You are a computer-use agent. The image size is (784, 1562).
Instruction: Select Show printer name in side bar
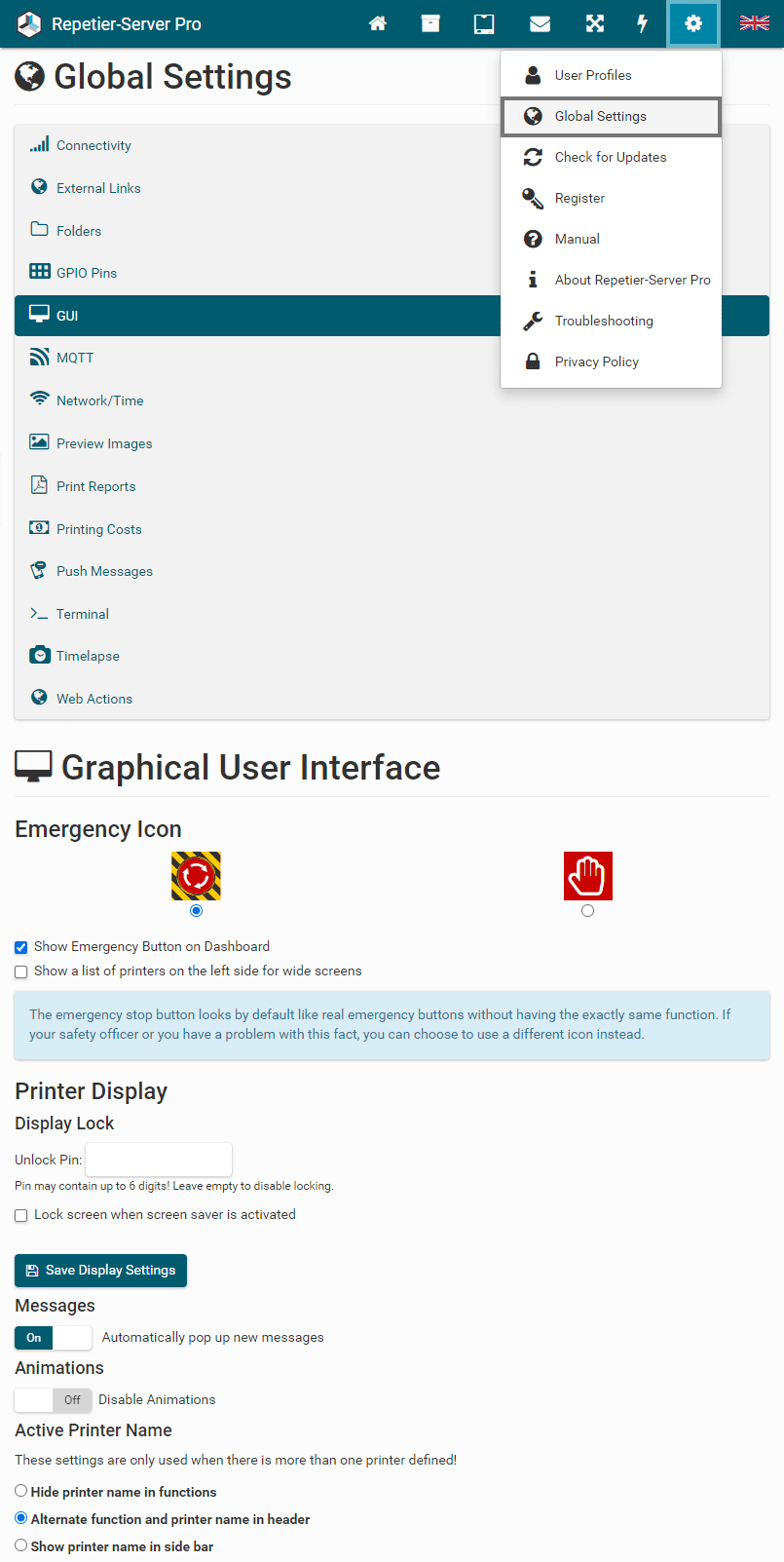click(x=21, y=1545)
